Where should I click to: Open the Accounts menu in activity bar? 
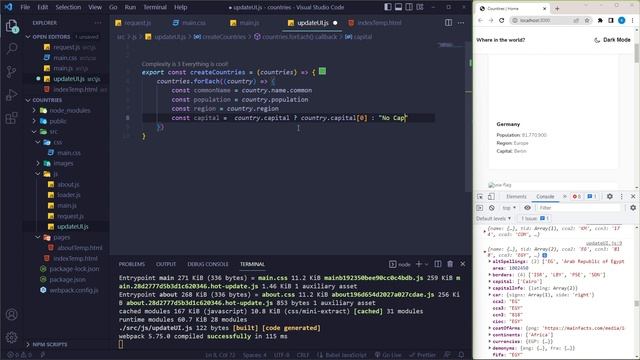point(12,314)
